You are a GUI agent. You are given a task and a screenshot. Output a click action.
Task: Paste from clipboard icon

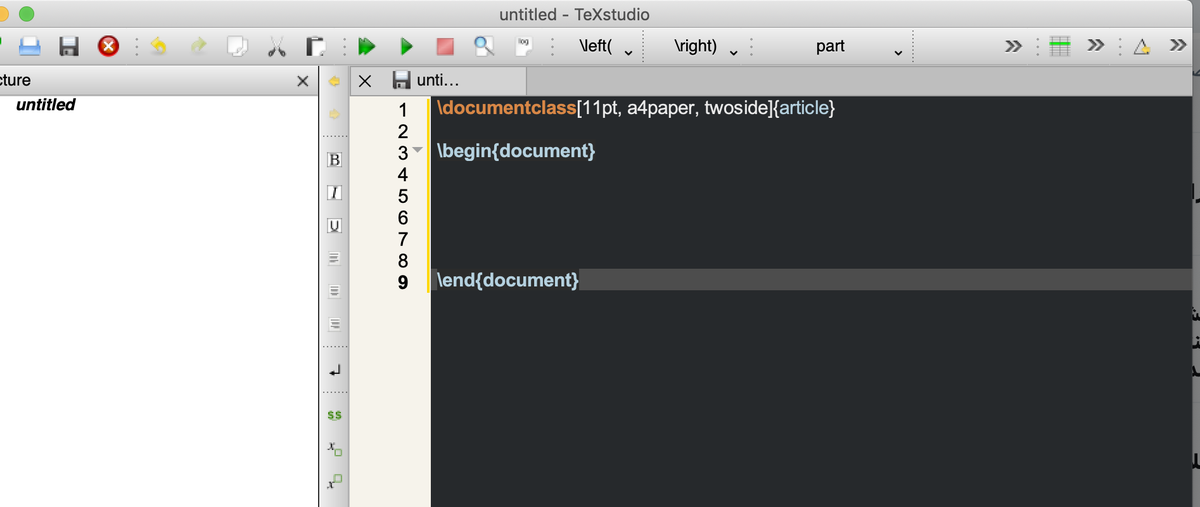click(x=315, y=46)
